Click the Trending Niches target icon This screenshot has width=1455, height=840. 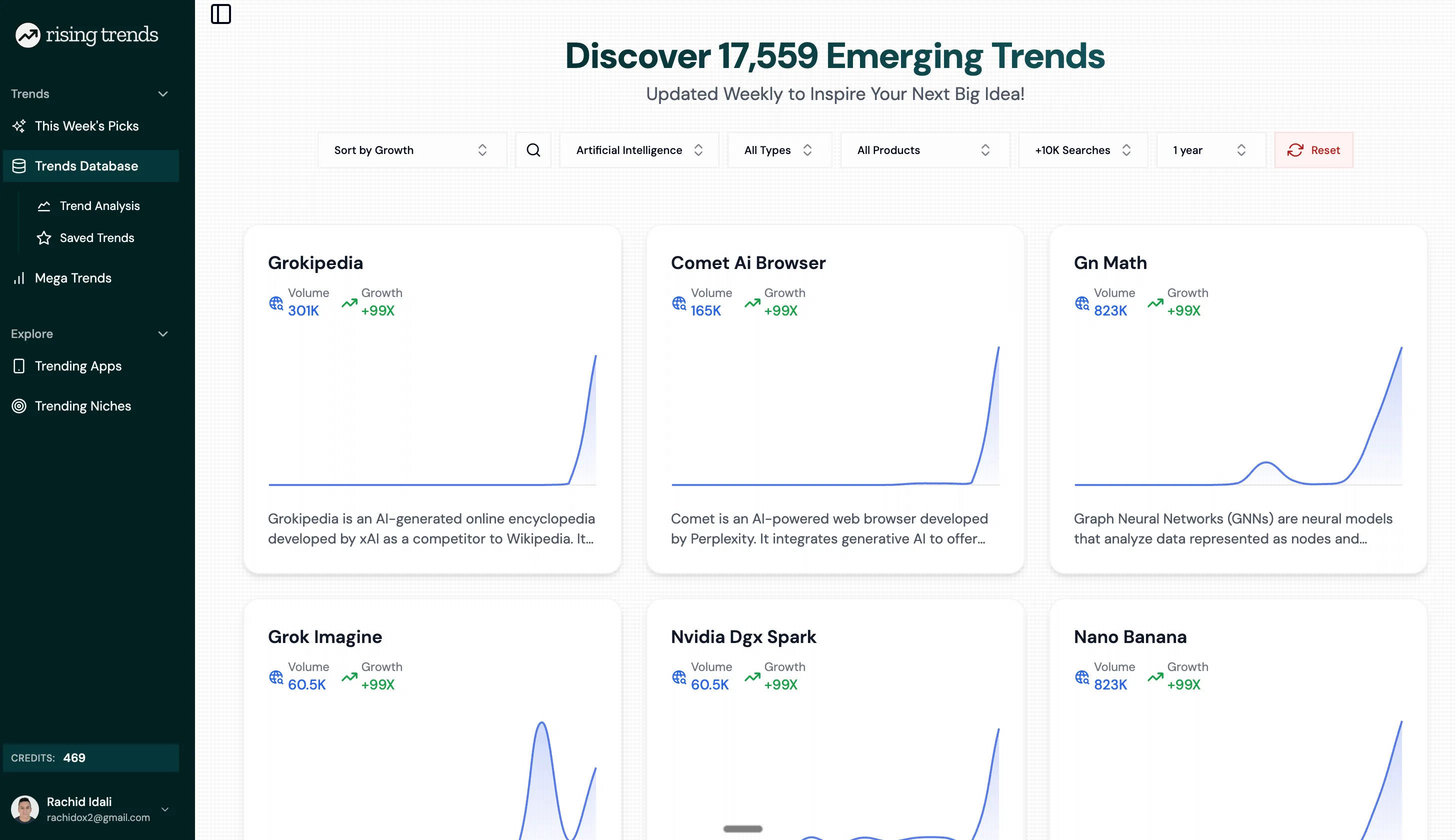(19, 405)
